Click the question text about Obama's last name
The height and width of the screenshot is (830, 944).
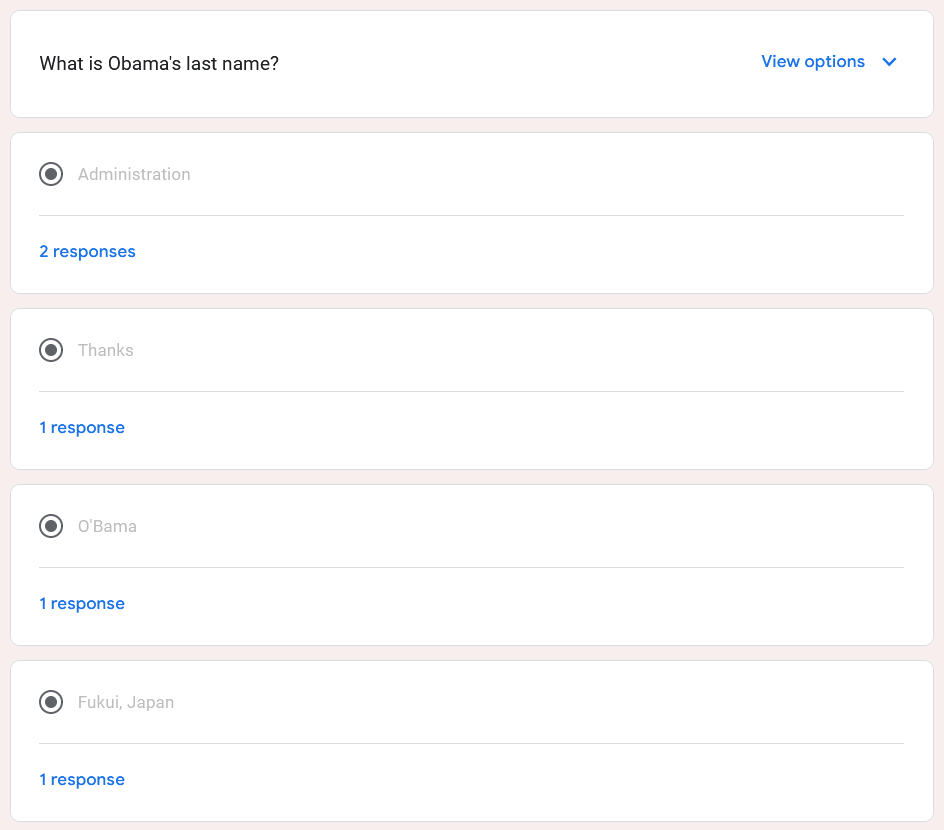159,63
